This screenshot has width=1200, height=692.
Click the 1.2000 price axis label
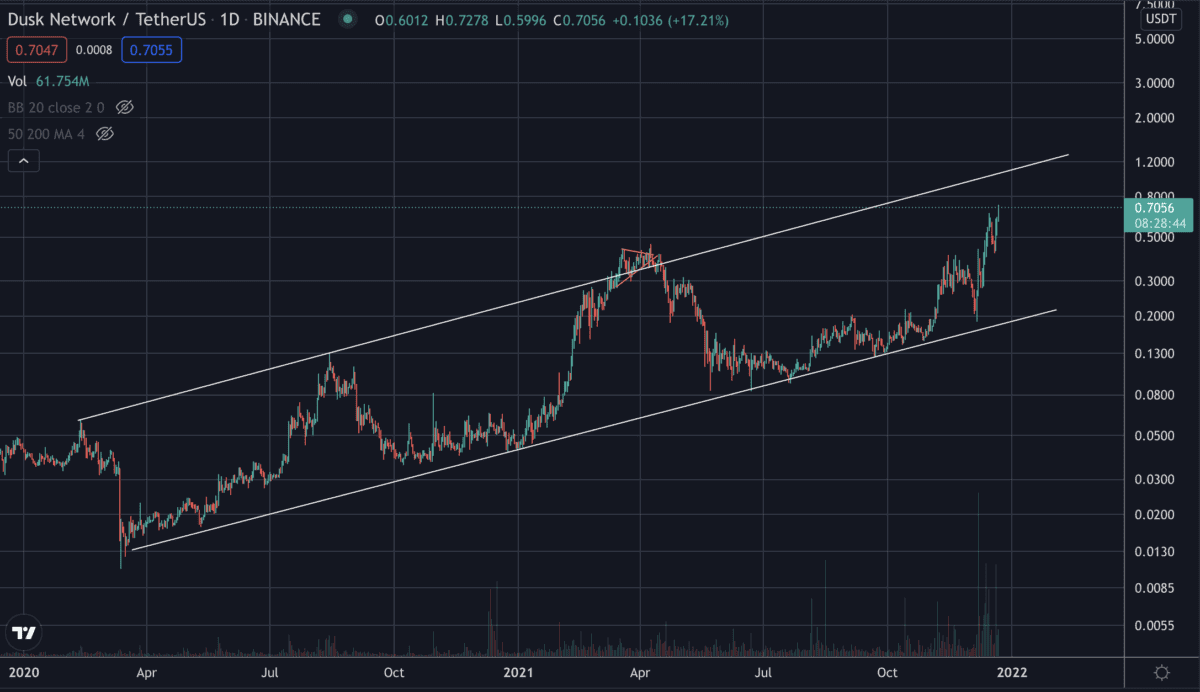[1156, 162]
